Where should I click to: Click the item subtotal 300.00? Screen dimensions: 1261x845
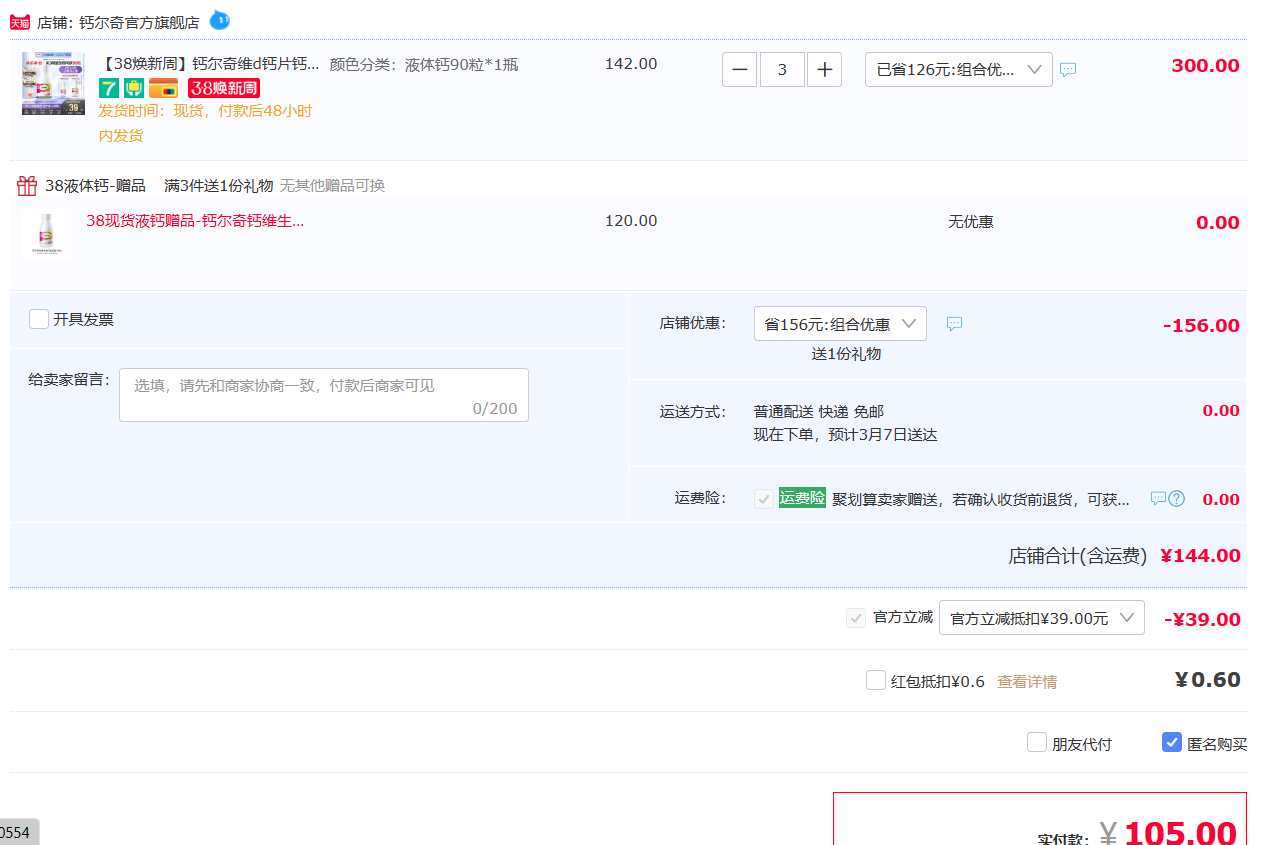(x=1205, y=66)
